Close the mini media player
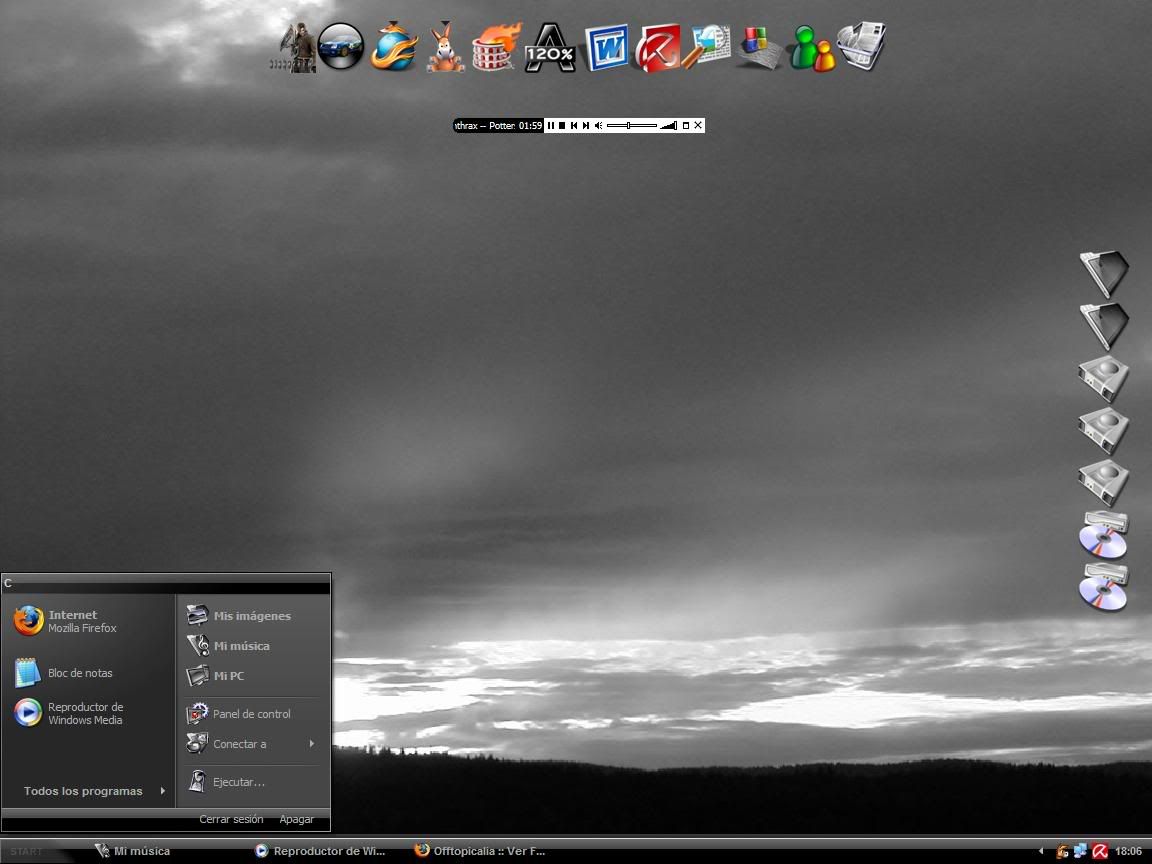Viewport: 1152px width, 864px height. [x=698, y=126]
